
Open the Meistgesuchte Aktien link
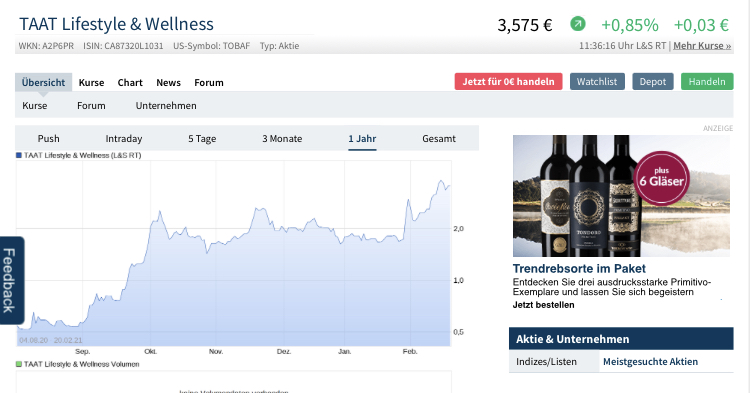(x=651, y=361)
